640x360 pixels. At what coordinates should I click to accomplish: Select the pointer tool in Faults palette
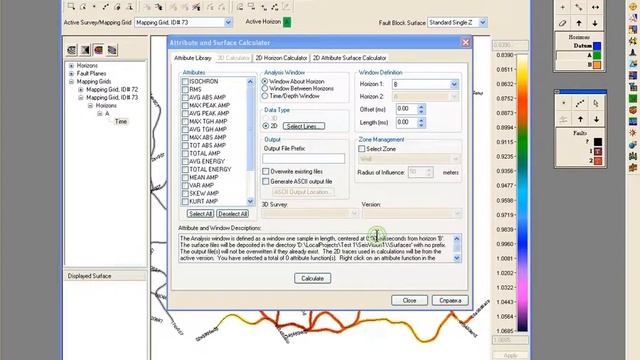point(596,103)
